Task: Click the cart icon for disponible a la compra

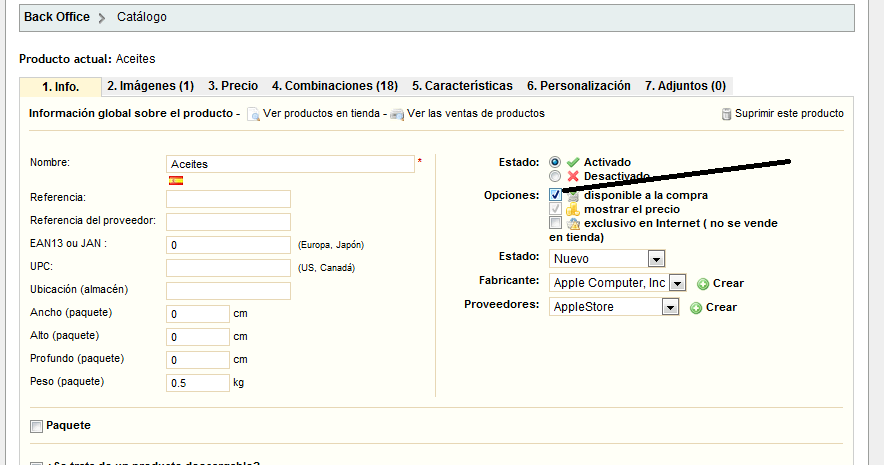Action: tap(573, 196)
